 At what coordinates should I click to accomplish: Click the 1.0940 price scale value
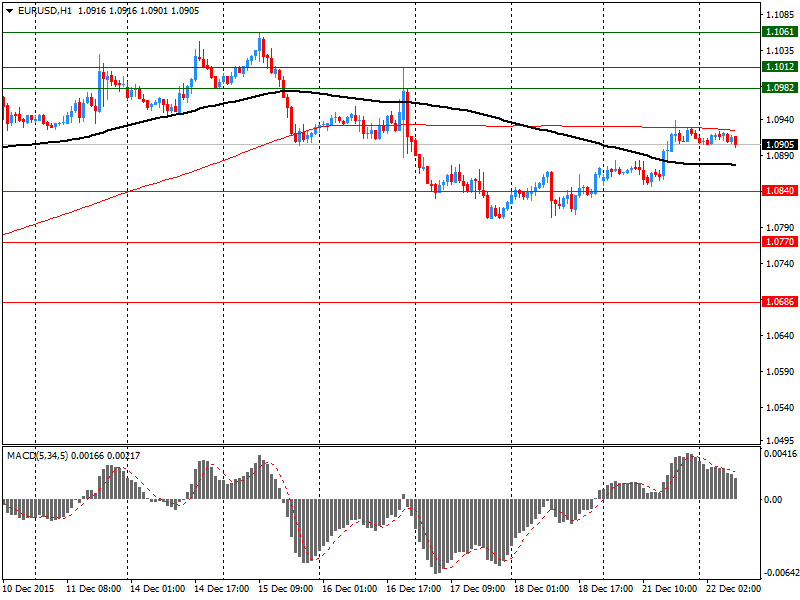coord(780,119)
